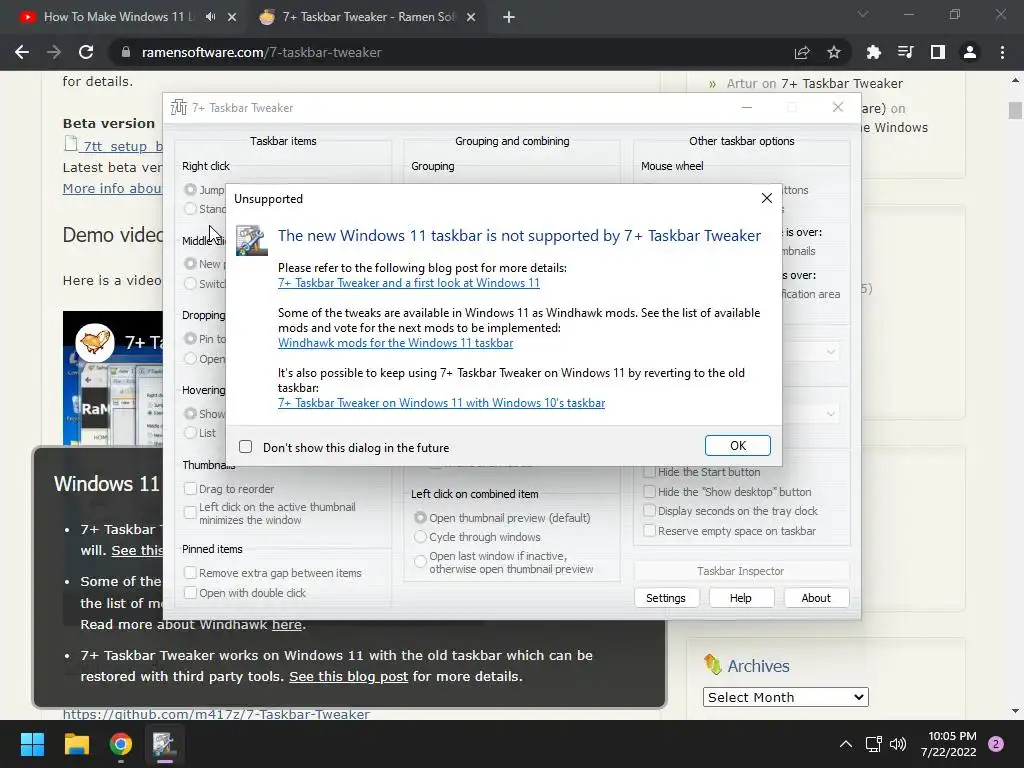
Task: Open Windhawk mods for the Windows 11 taskbar link
Action: tap(395, 343)
